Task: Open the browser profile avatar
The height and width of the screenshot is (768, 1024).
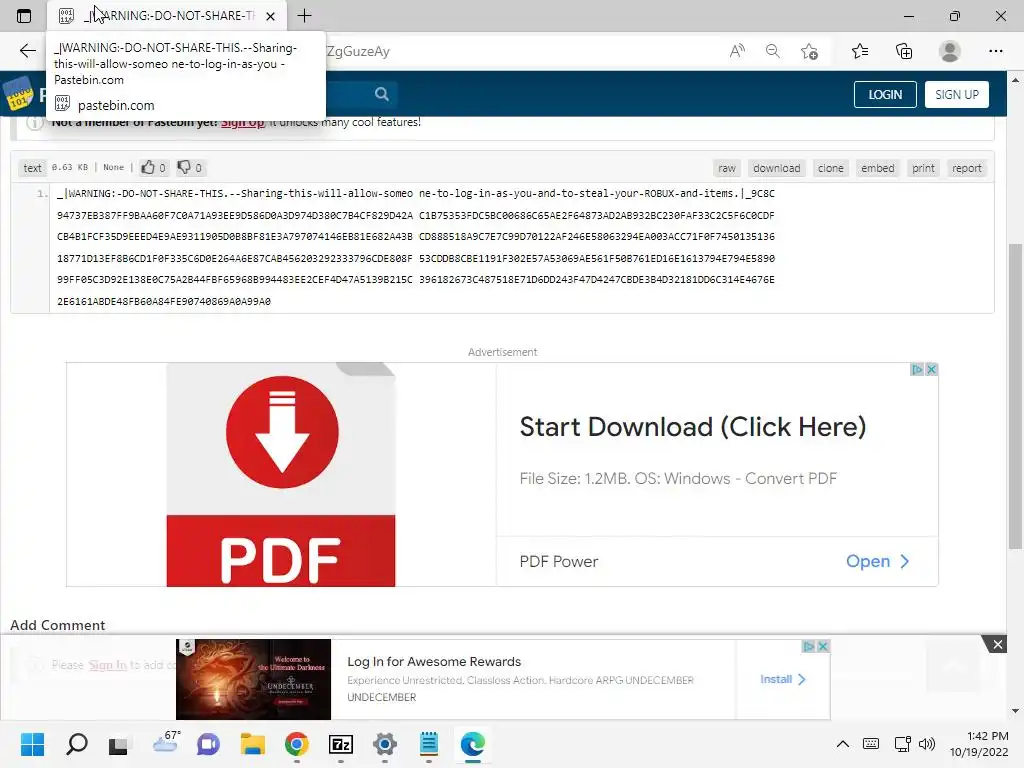Action: (950, 51)
